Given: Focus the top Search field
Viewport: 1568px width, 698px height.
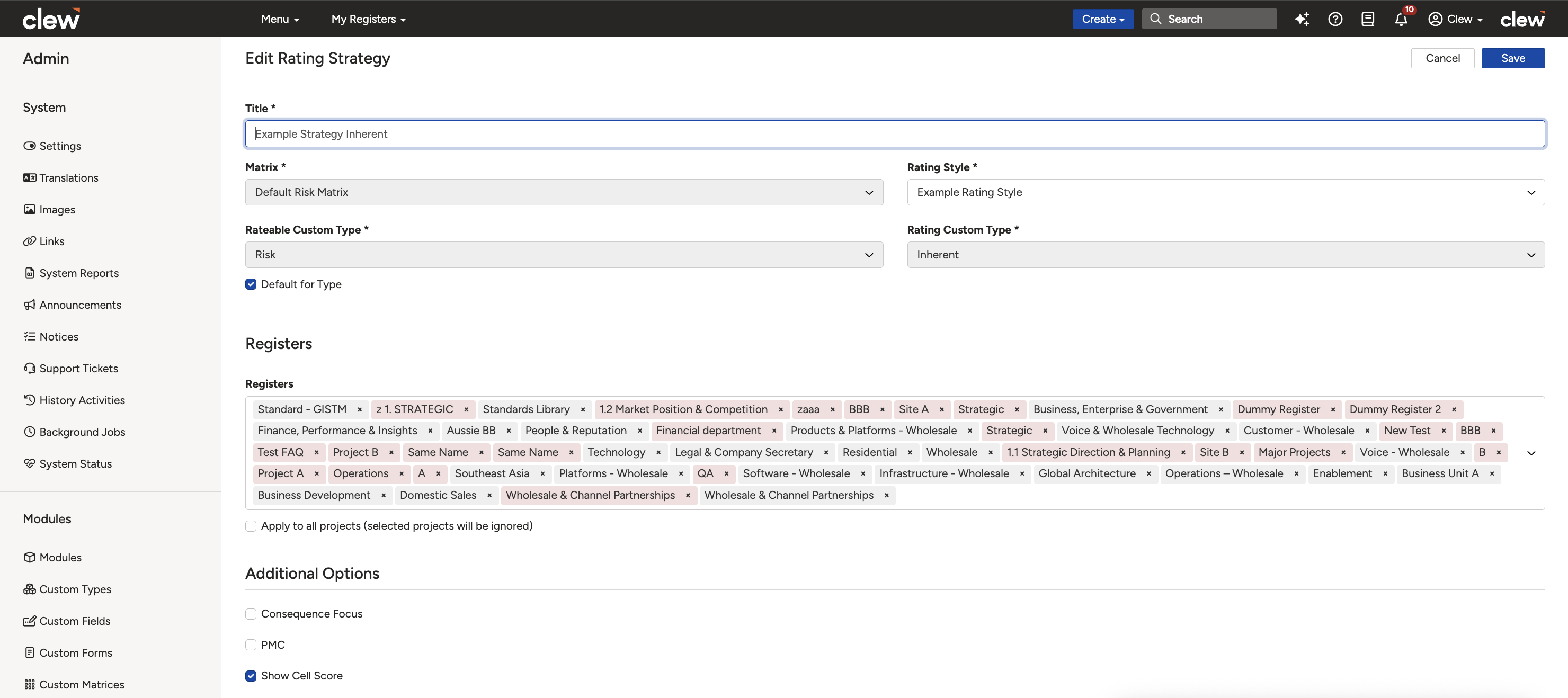Looking at the screenshot, I should (x=1209, y=19).
